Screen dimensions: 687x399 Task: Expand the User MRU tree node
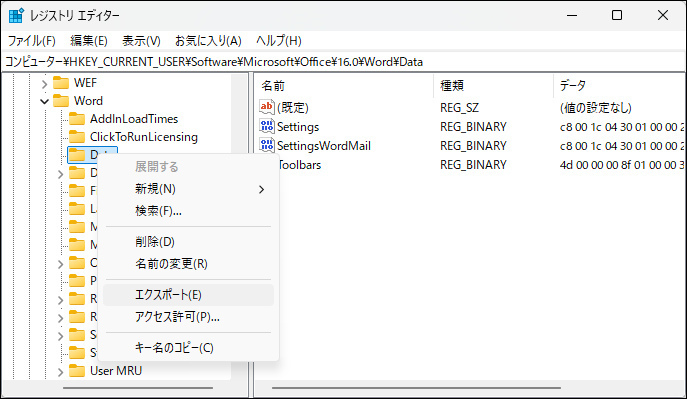[x=60, y=372]
